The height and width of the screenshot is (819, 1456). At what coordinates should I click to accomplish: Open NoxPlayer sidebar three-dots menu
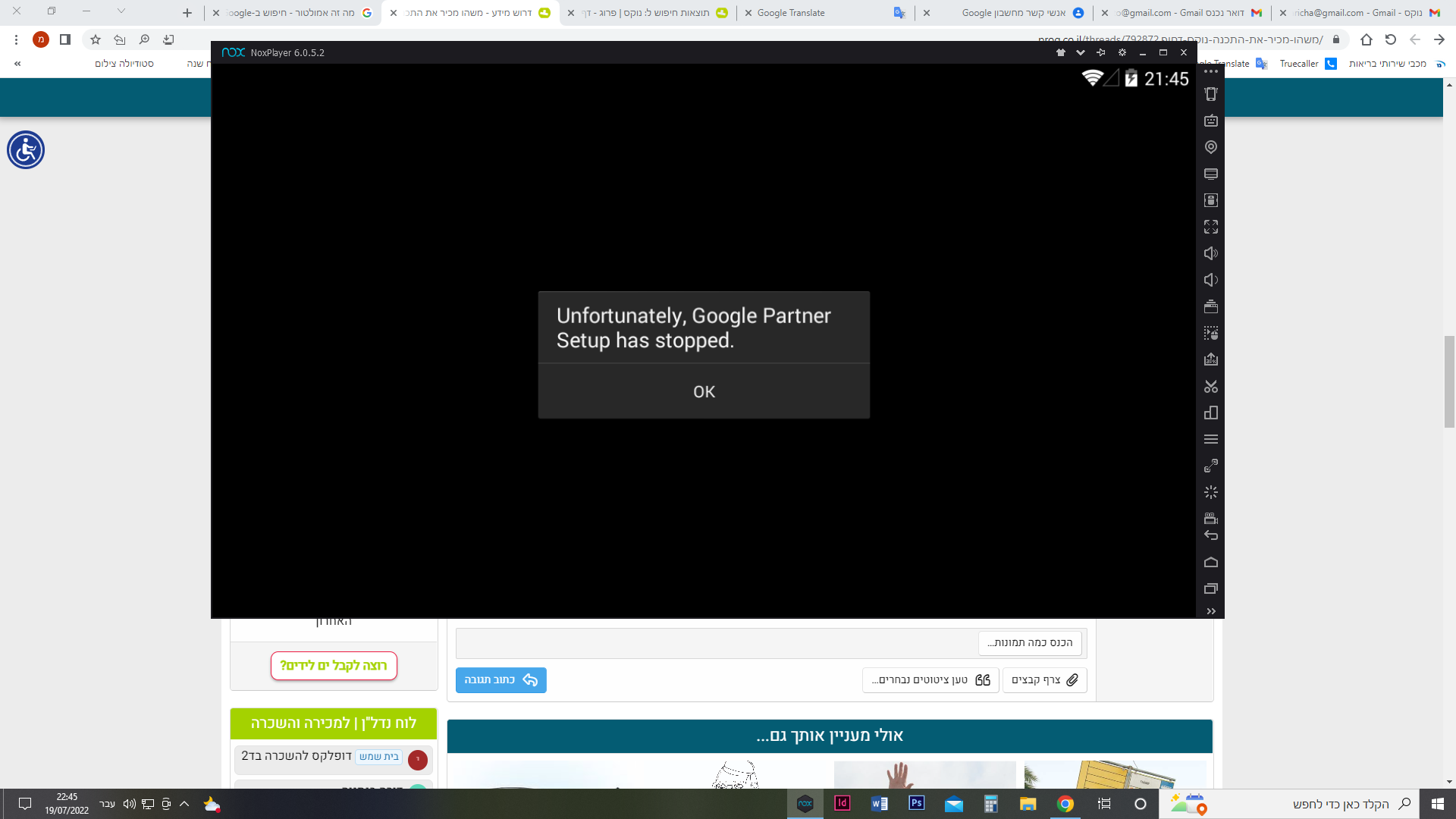(x=1211, y=71)
